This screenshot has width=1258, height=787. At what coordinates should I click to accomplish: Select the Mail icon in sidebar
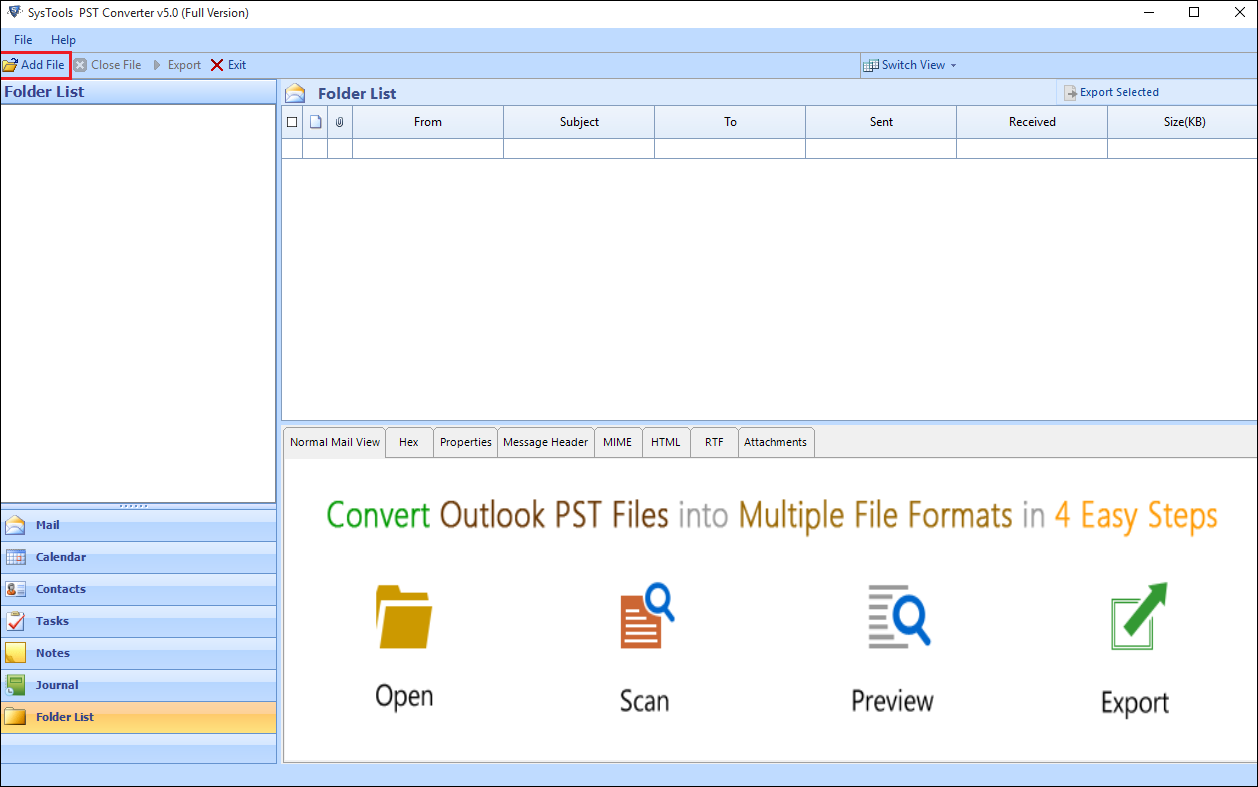point(16,526)
